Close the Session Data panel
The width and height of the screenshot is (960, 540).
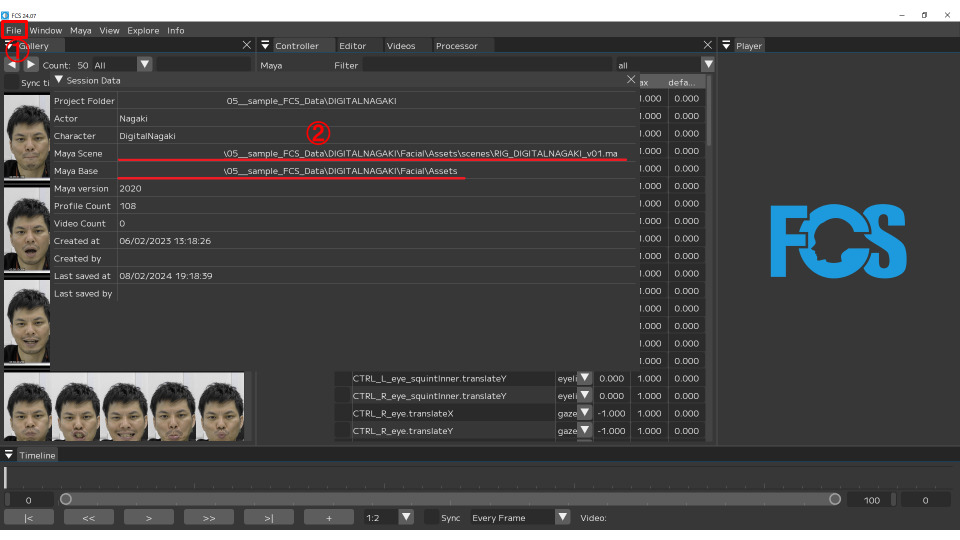pyautogui.click(x=630, y=80)
